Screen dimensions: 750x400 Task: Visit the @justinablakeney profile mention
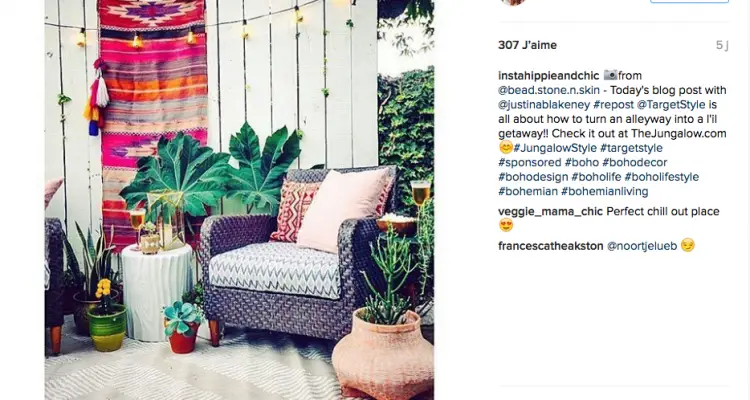coord(544,104)
